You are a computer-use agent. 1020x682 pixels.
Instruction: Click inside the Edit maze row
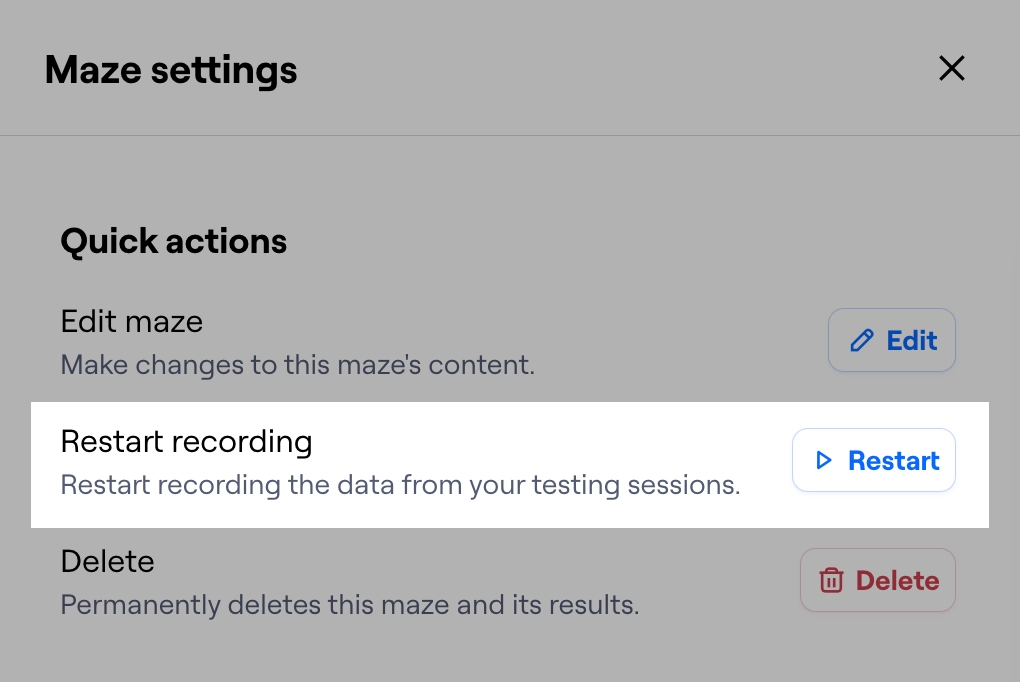tap(400, 342)
